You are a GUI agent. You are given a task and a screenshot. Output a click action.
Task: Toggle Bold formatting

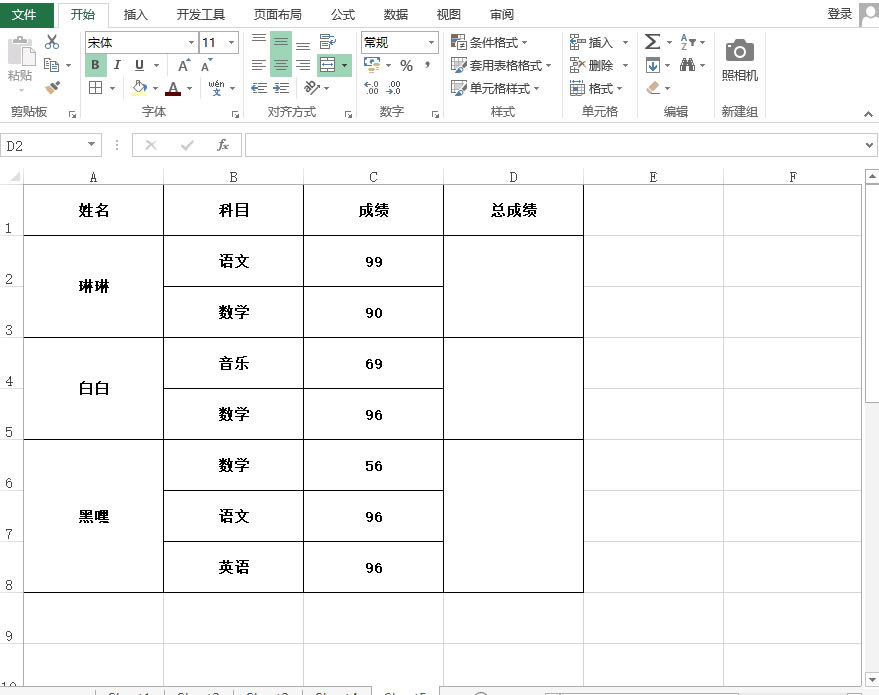tap(95, 64)
